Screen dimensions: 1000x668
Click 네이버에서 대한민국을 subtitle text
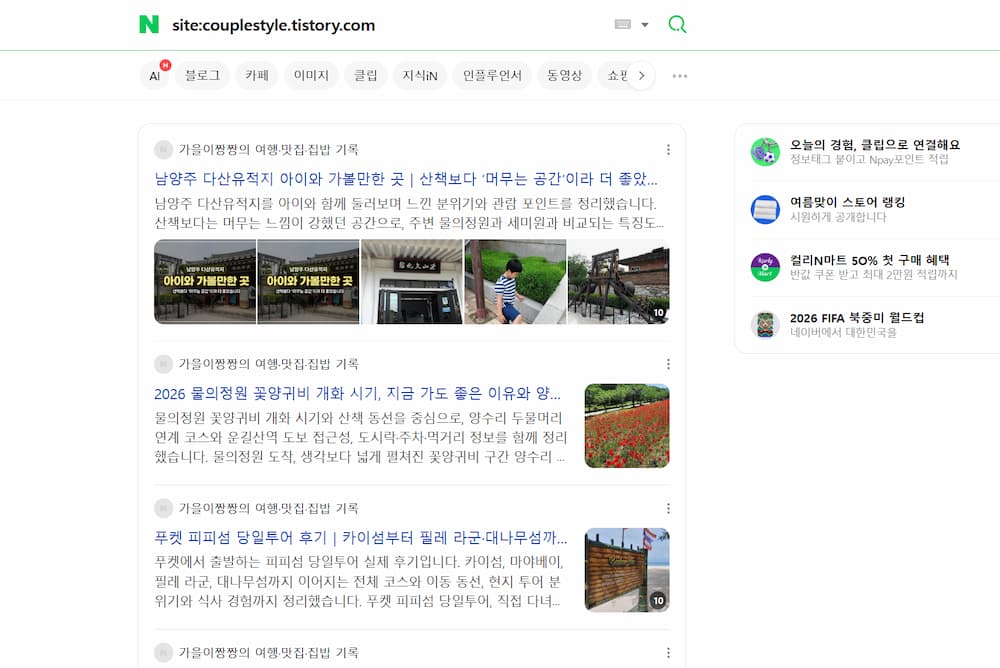tap(843, 332)
